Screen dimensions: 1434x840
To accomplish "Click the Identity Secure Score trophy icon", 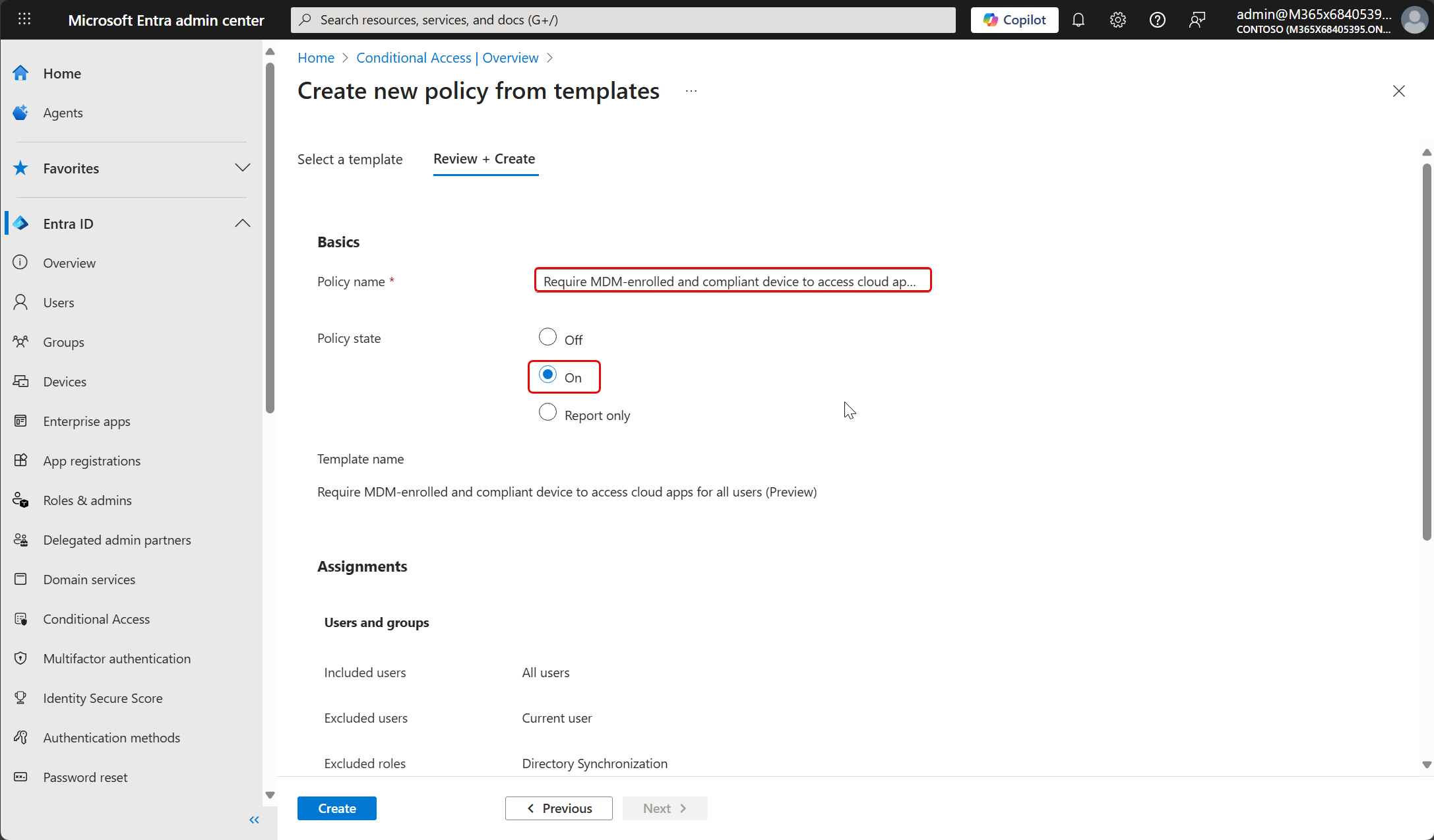I will 20,698.
